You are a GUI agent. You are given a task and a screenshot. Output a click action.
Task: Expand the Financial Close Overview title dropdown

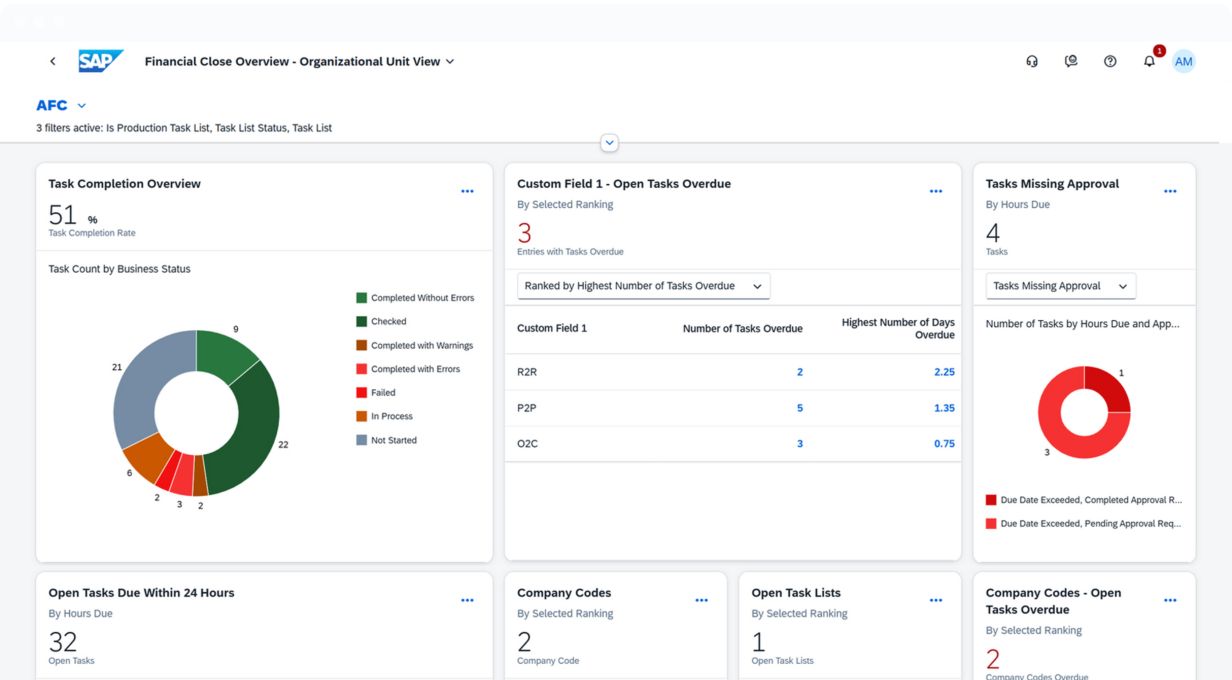450,62
